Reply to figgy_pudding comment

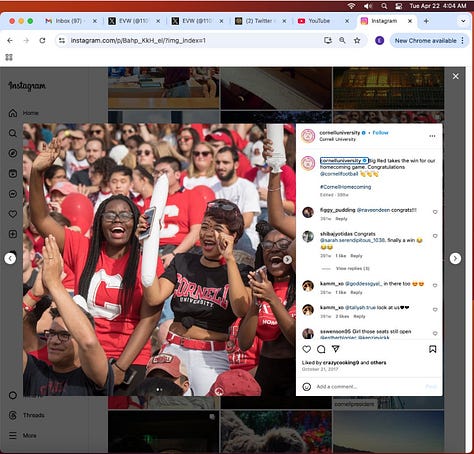341,219
